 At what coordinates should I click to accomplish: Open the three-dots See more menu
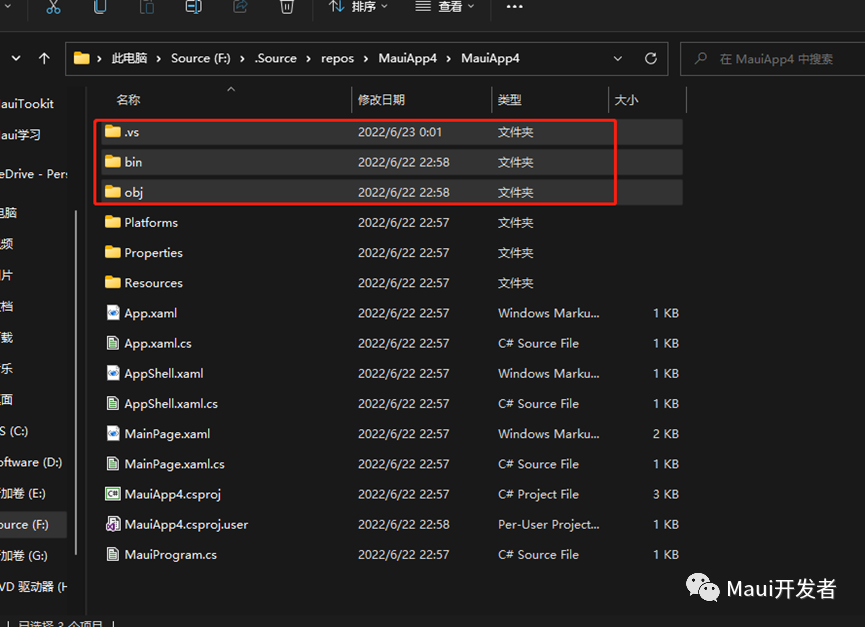[x=515, y=7]
